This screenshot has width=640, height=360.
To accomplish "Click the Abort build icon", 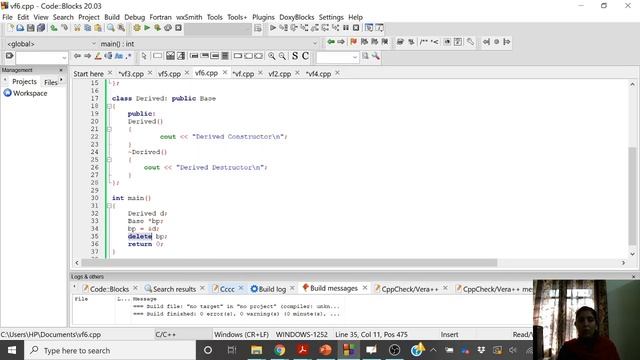I will point(178,28).
